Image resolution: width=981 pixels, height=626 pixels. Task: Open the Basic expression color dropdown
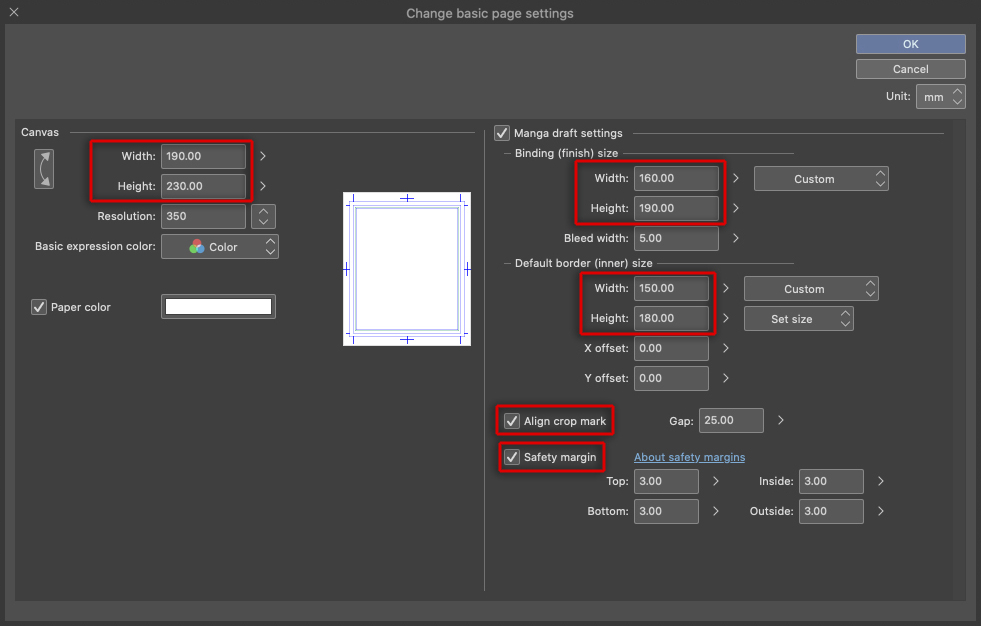(220, 247)
